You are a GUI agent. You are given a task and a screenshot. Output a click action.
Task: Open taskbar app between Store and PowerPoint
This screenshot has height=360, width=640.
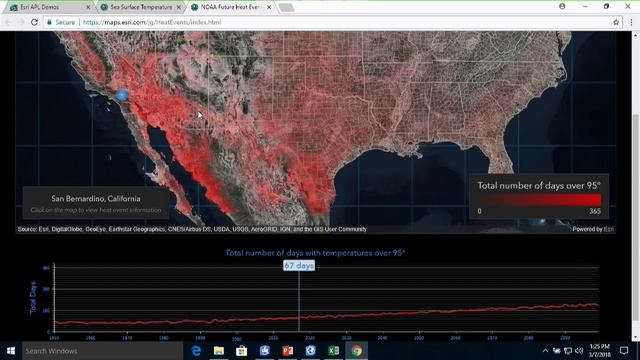click(x=264, y=351)
